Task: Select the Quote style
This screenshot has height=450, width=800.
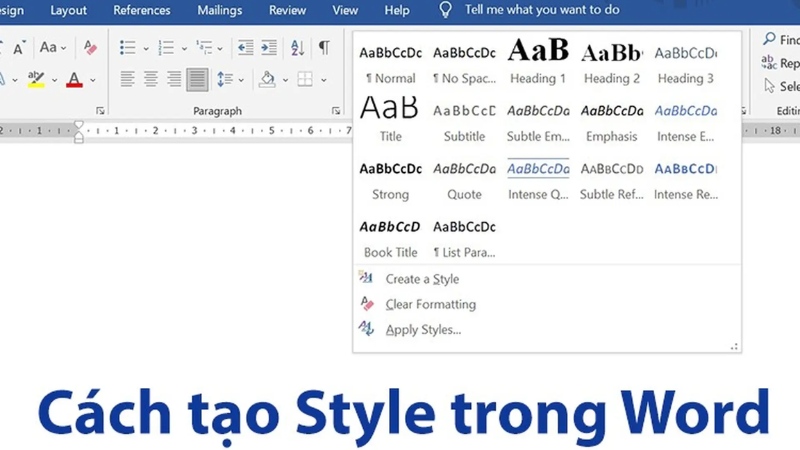Action: [464, 180]
